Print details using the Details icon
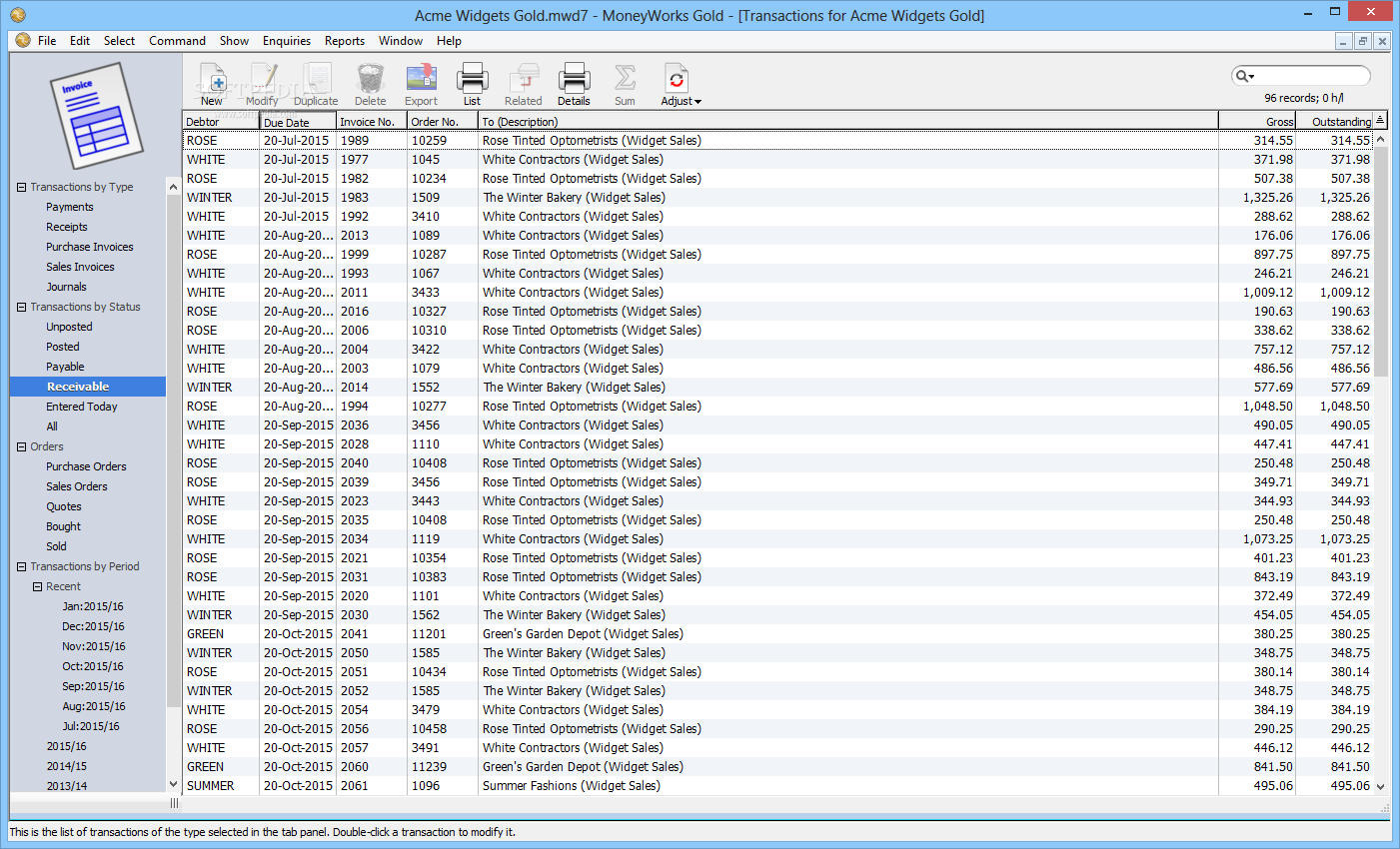Image resolution: width=1400 pixels, height=849 pixels. click(x=574, y=84)
